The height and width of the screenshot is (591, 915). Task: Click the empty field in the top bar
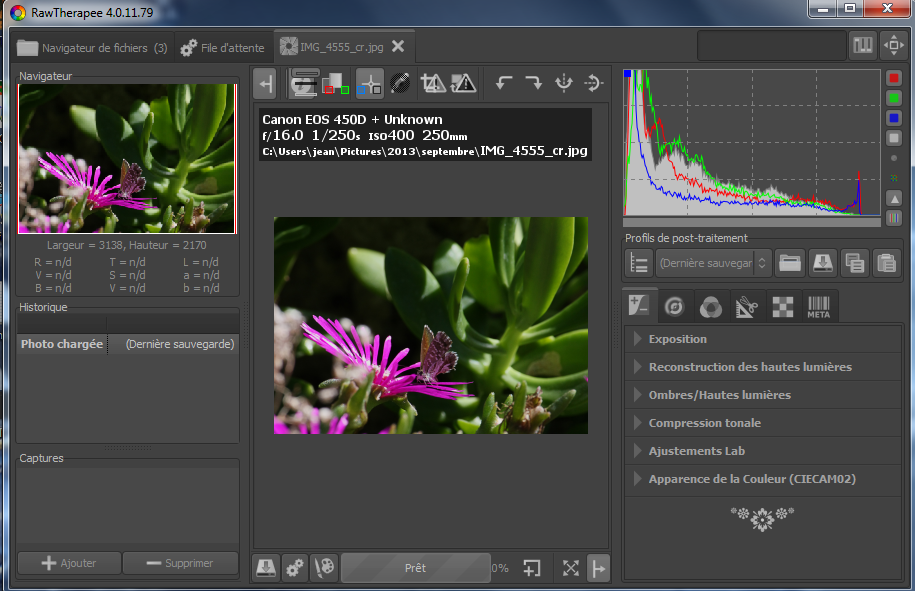click(x=771, y=46)
